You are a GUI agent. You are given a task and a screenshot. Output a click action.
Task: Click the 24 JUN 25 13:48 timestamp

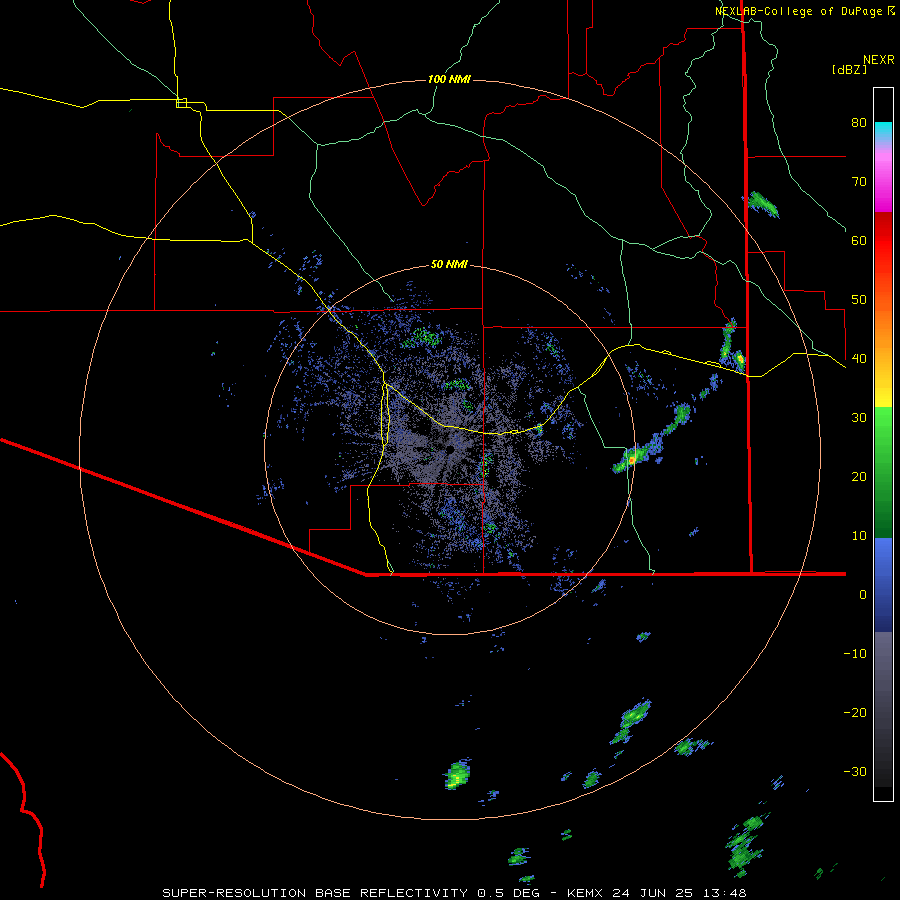point(679,893)
